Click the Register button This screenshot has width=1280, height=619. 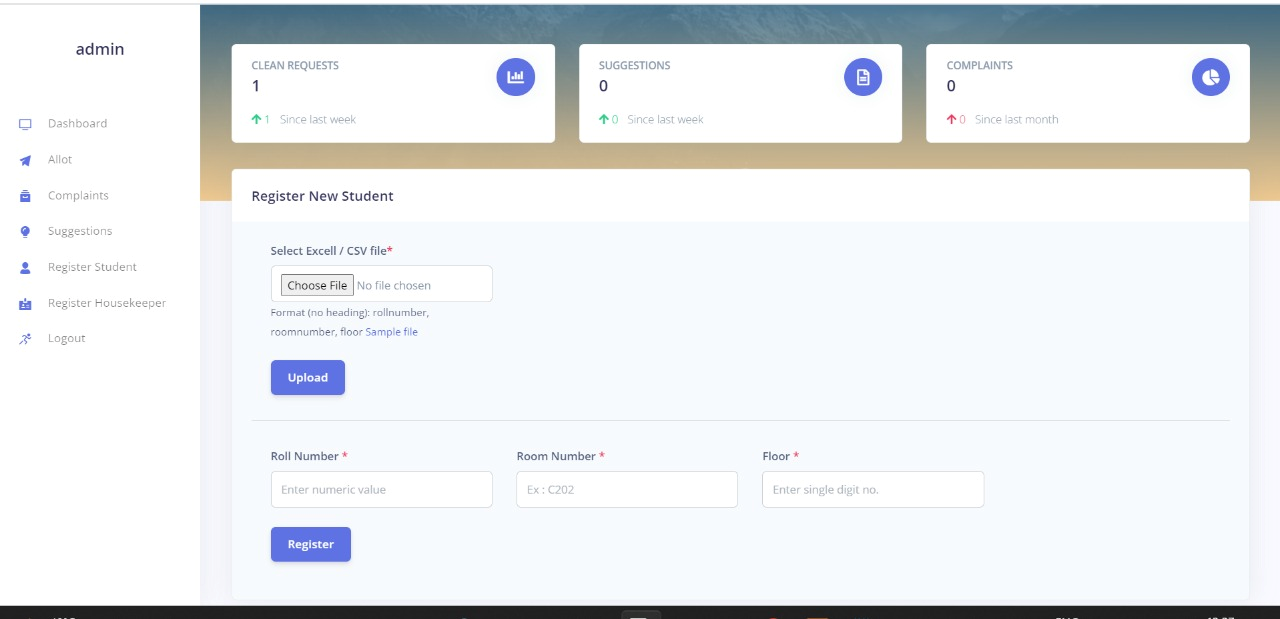[x=311, y=544]
